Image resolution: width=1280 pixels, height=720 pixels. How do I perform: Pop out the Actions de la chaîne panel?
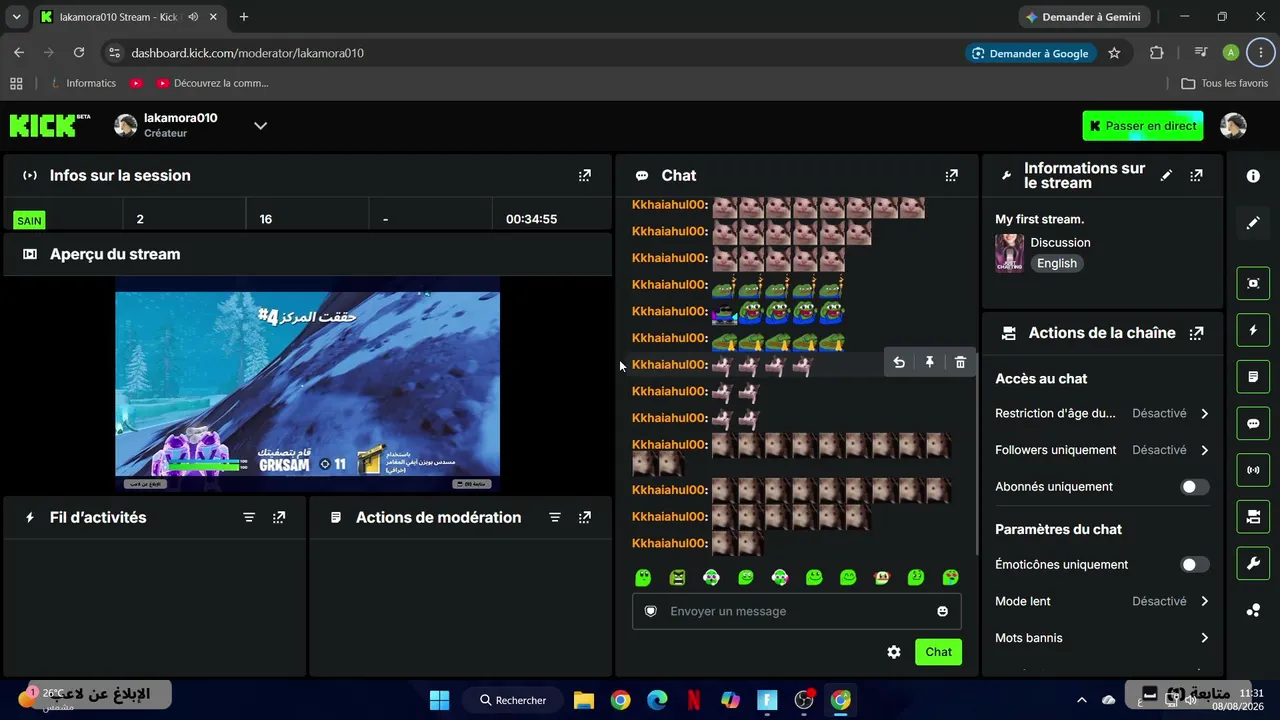click(1196, 333)
